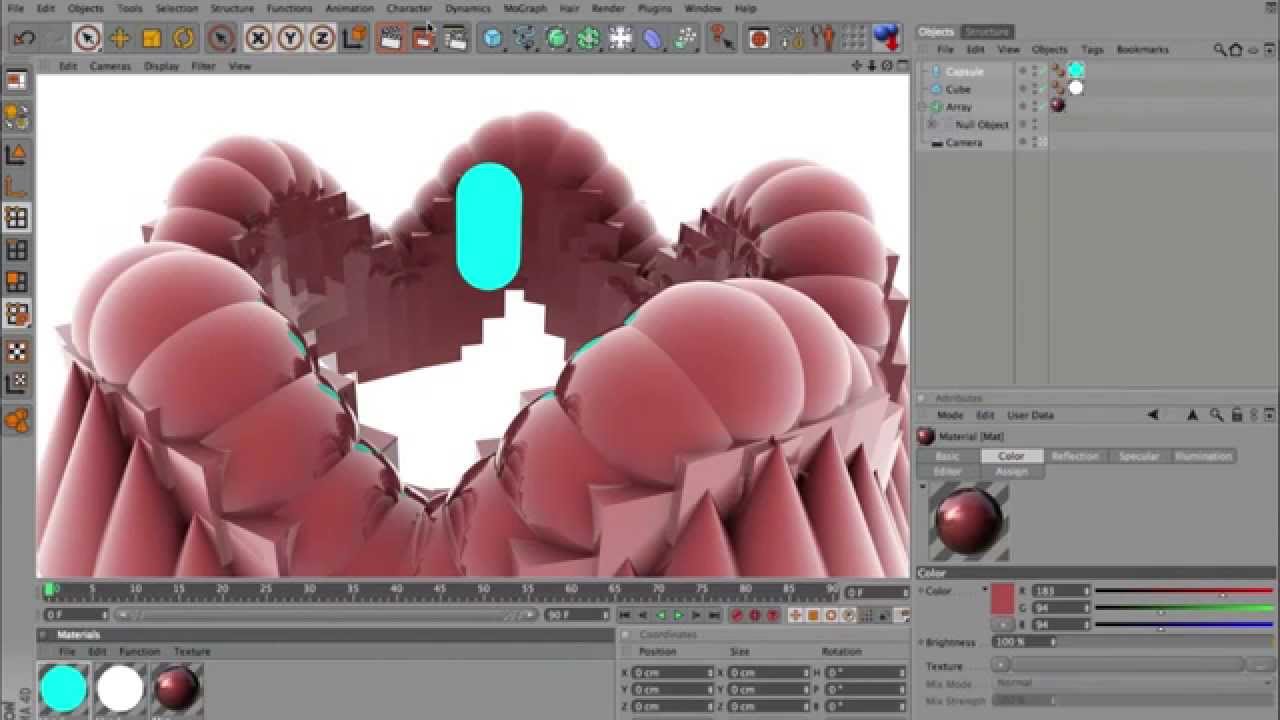Click the record keyframe button

coord(737,615)
